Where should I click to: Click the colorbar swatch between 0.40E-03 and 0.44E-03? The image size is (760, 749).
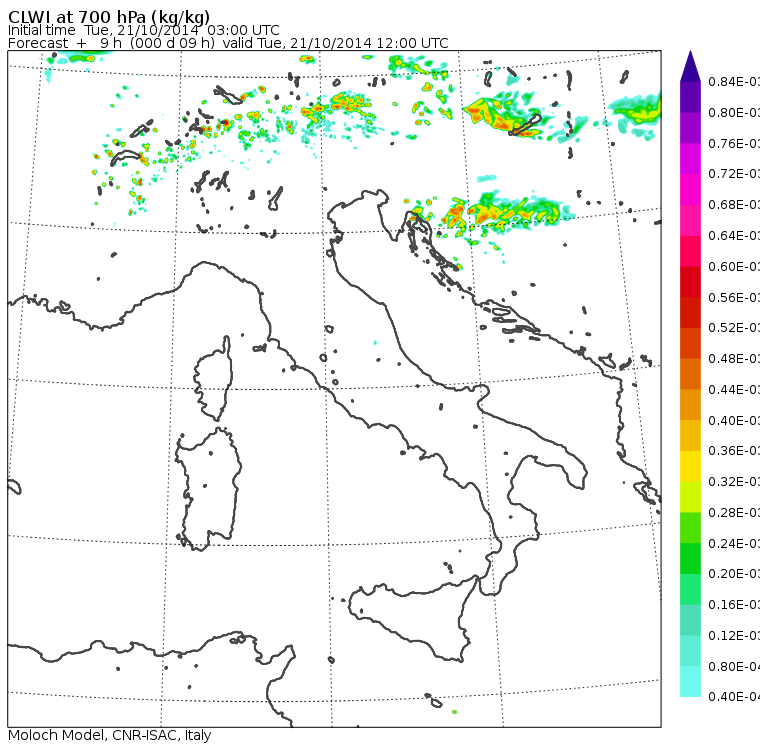[690, 404]
